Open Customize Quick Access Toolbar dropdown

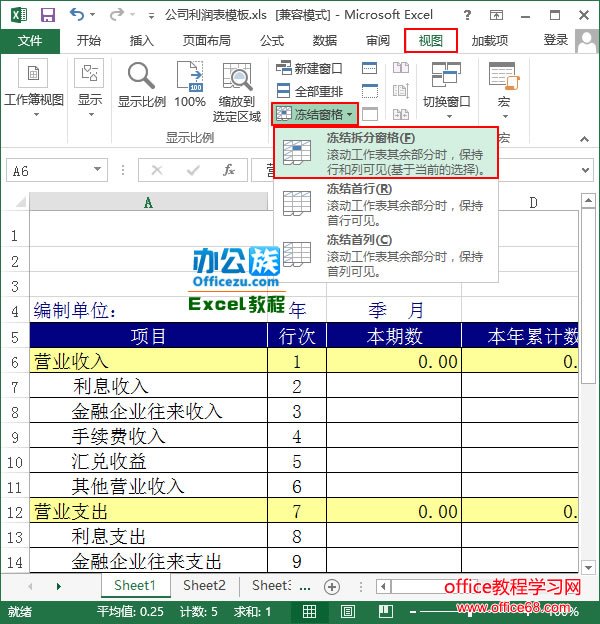click(151, 16)
